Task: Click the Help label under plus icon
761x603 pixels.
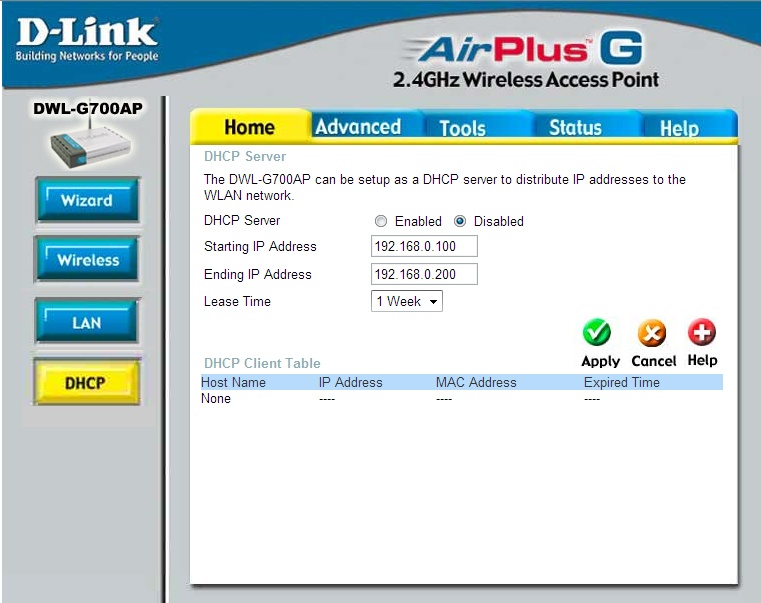Action: tap(702, 360)
